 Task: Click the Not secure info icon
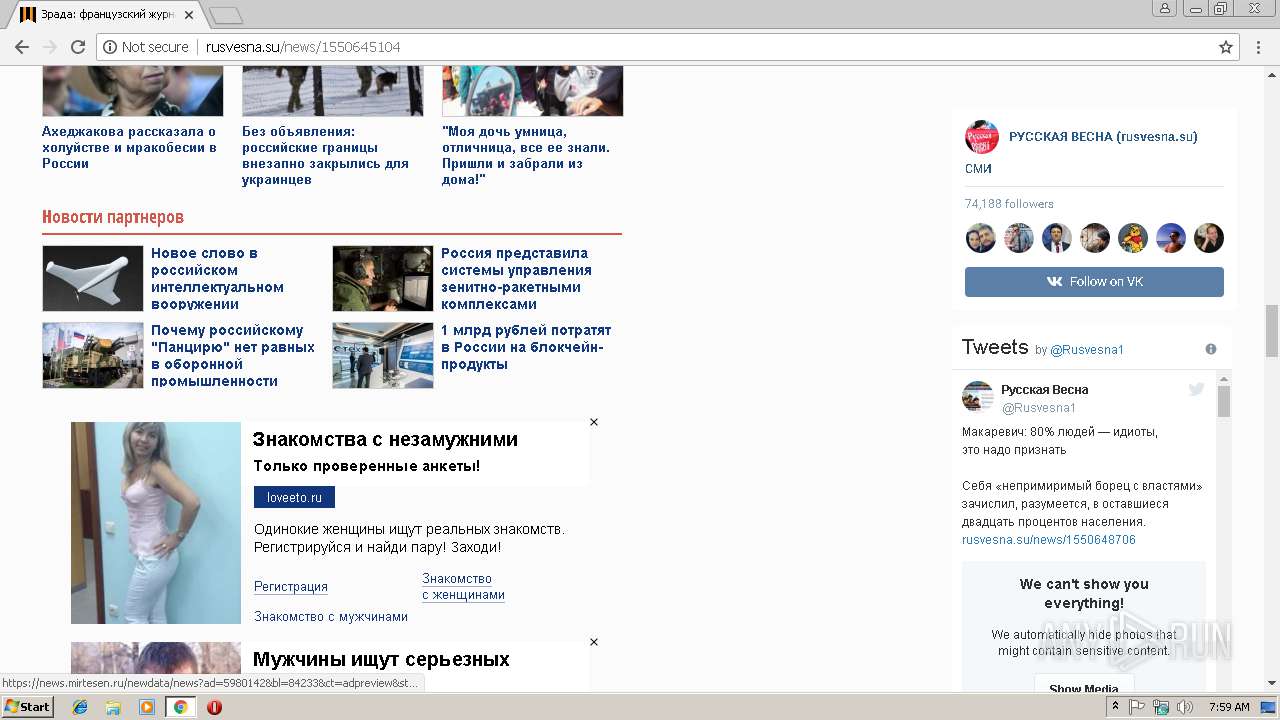pyautogui.click(x=110, y=47)
